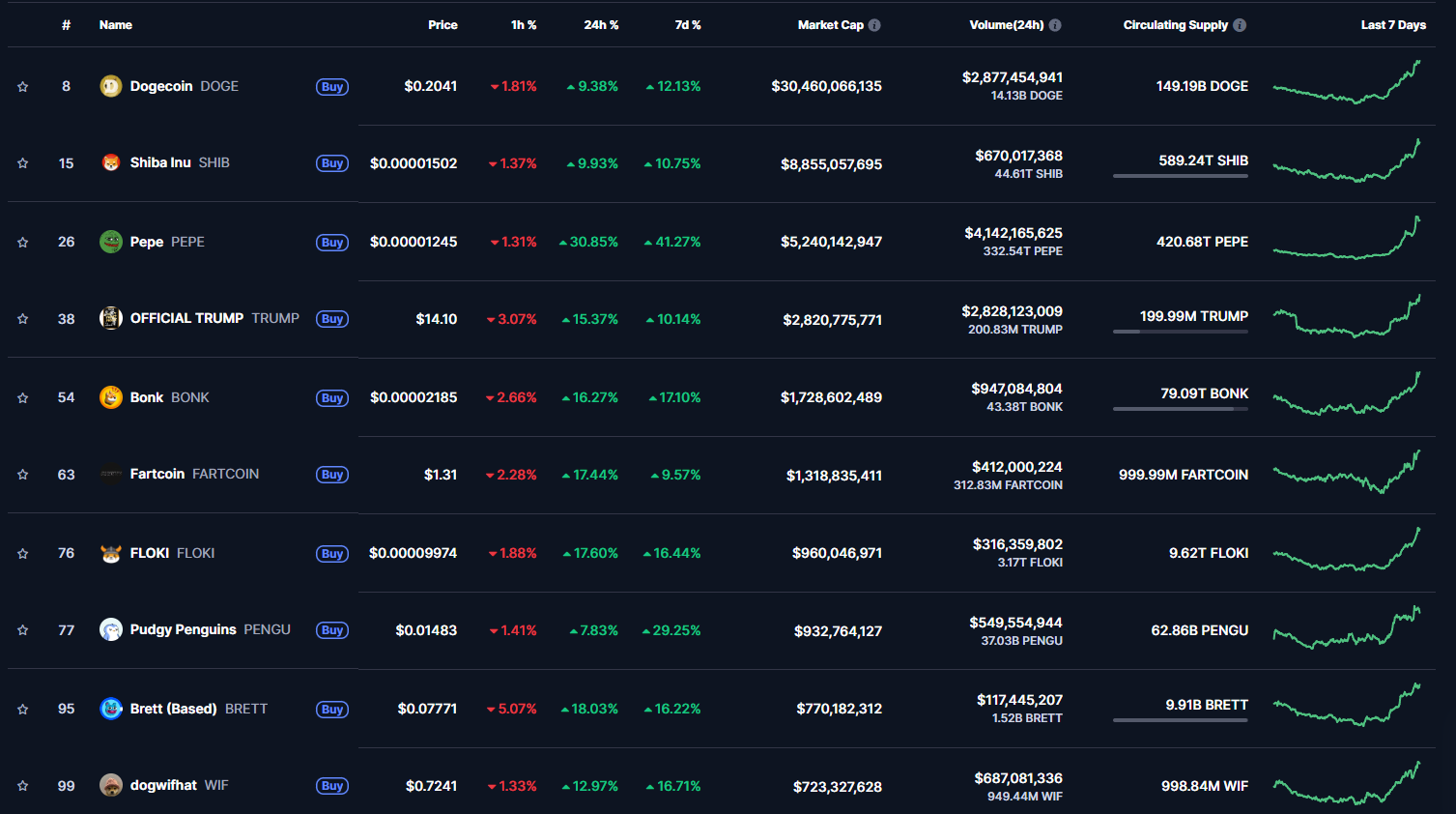The height and width of the screenshot is (814, 1456).
Task: Add Pudgy Penguins to watchlist star
Action: 22,630
